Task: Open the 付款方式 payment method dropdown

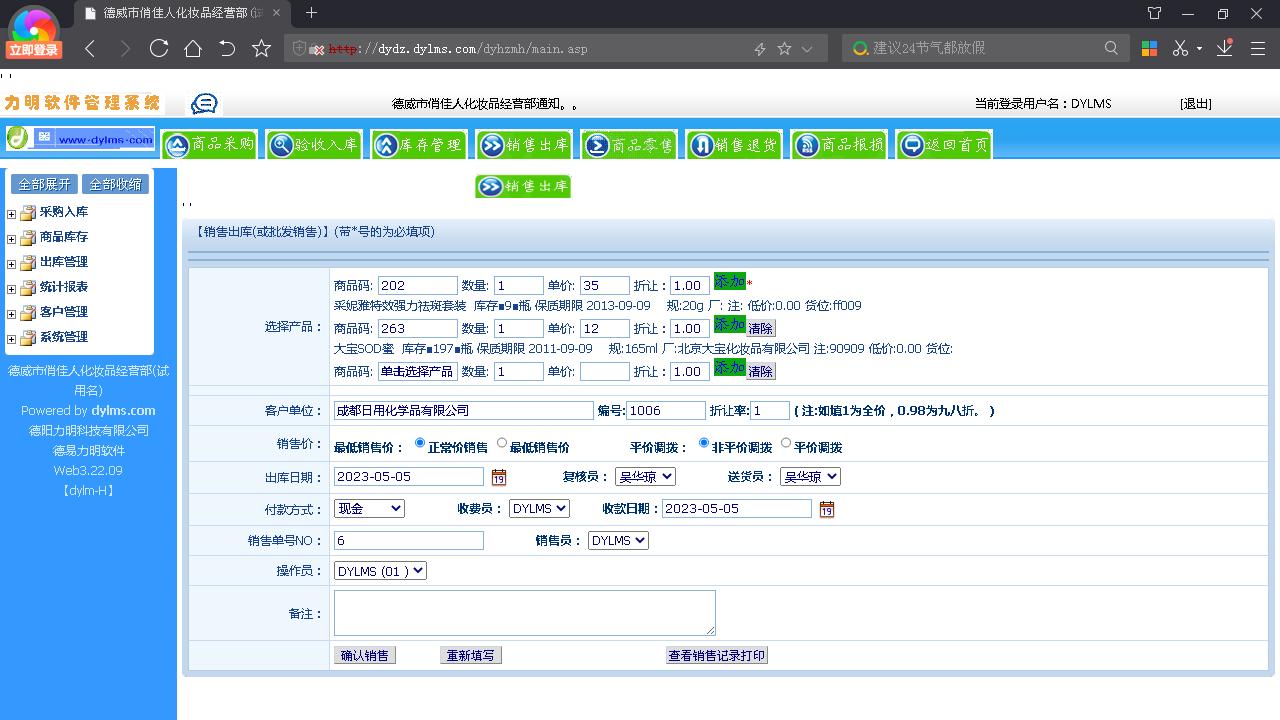Action: (x=369, y=508)
